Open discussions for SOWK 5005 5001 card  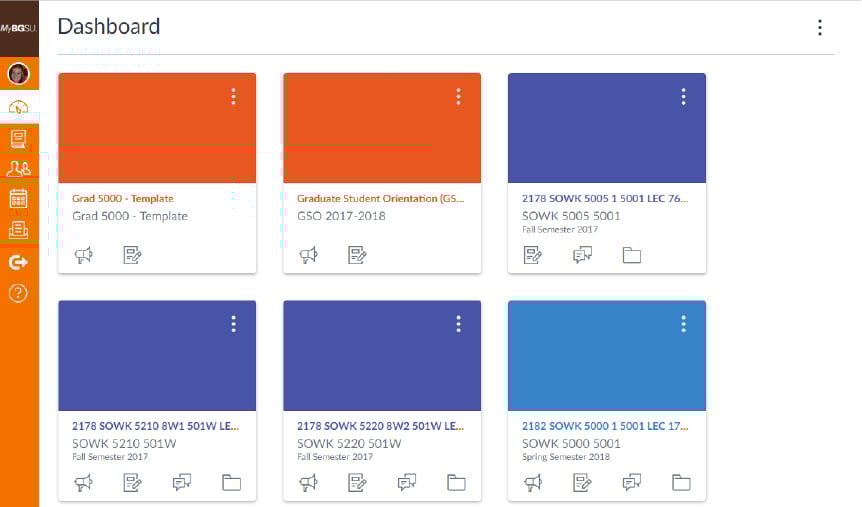click(582, 255)
